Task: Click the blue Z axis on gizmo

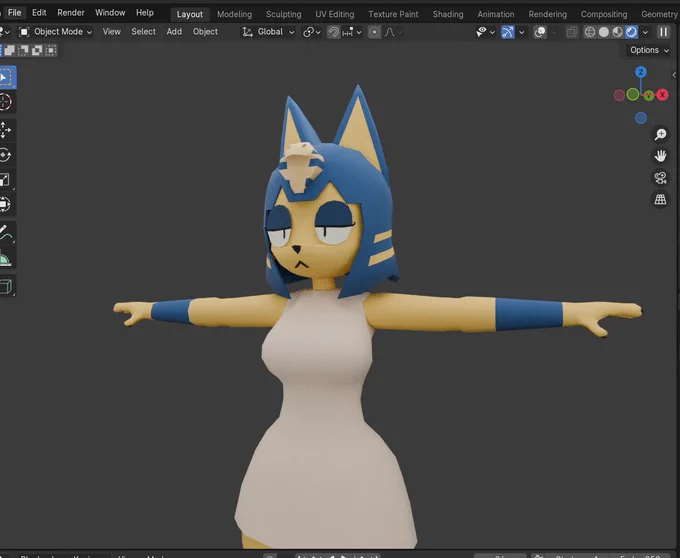Action: (641, 72)
